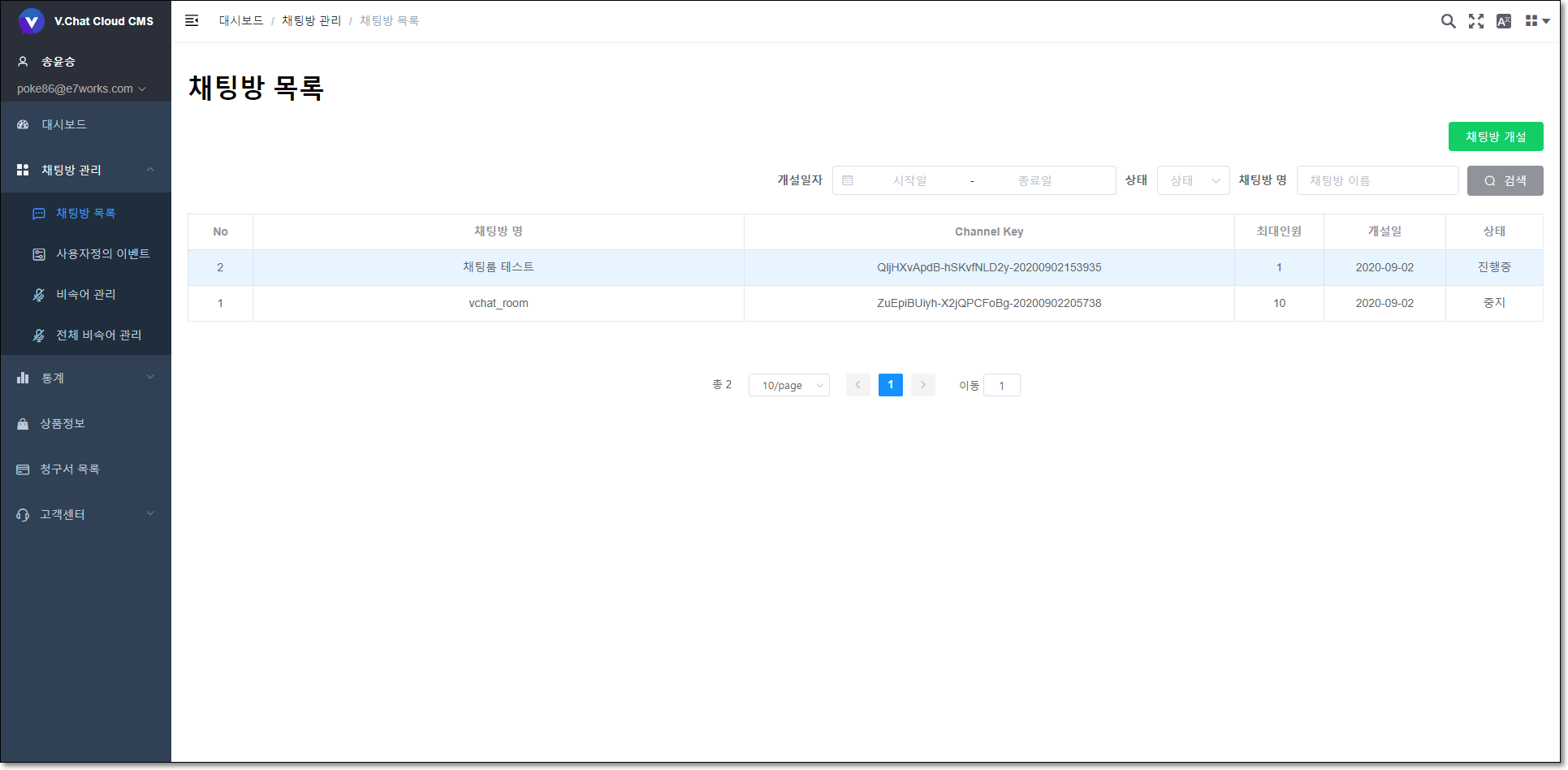
Task: Expand the 고객센터 menu chevron
Action: coord(150,513)
